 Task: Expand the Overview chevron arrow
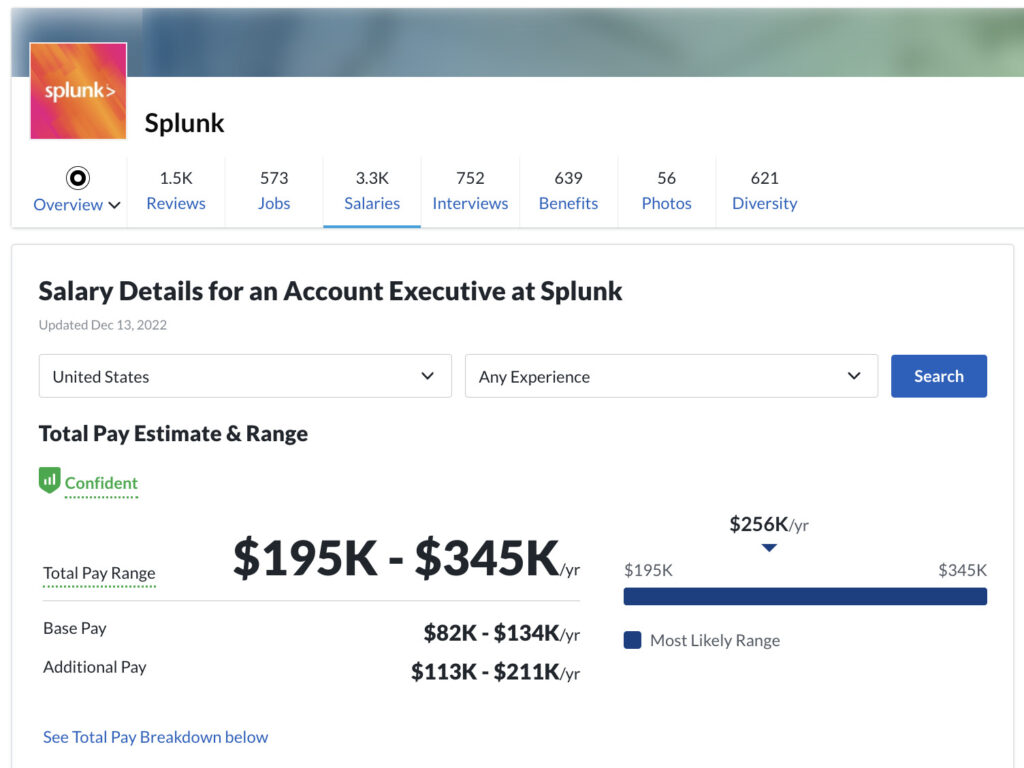pyautogui.click(x=114, y=205)
